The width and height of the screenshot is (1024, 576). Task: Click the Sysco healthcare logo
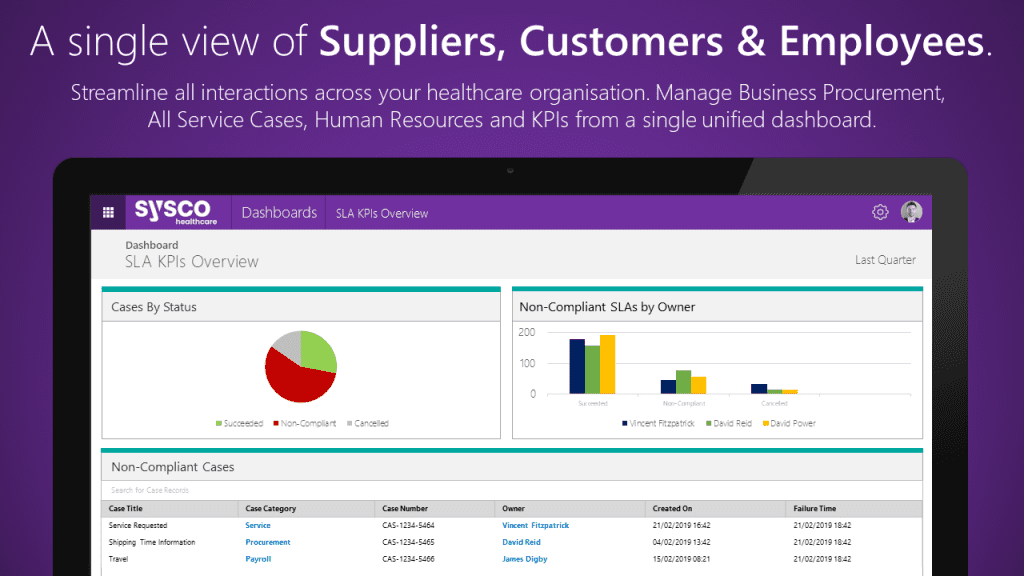[176, 211]
